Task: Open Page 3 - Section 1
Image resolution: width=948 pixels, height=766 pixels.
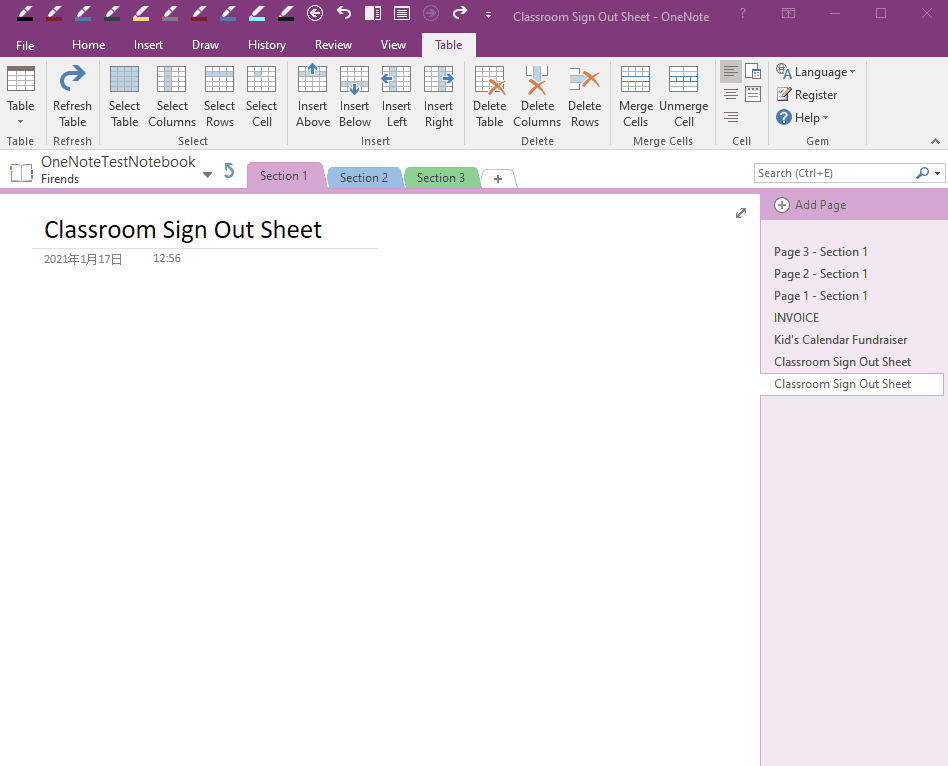Action: 820,252
